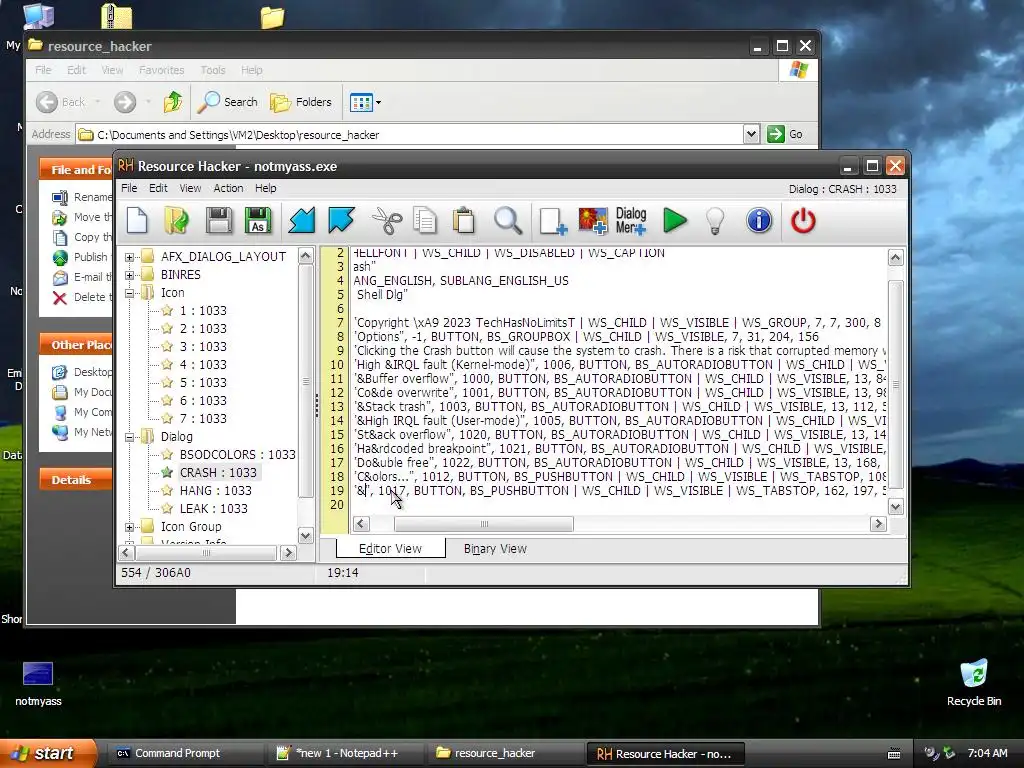Switch to resource_hacker folder taskbar button
1024x768 pixels.
[505, 753]
